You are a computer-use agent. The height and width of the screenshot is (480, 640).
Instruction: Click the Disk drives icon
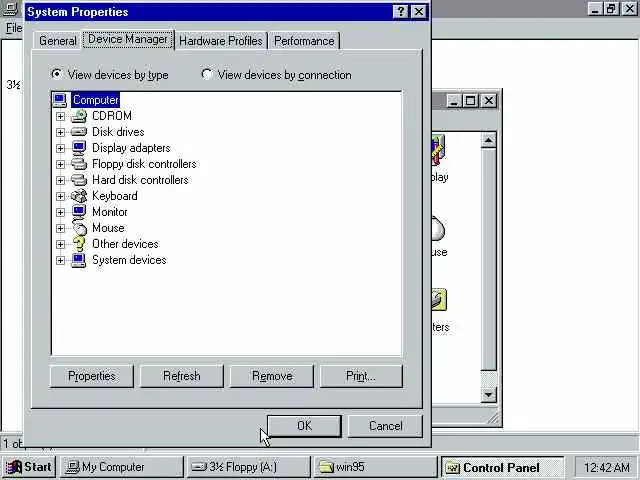point(79,132)
